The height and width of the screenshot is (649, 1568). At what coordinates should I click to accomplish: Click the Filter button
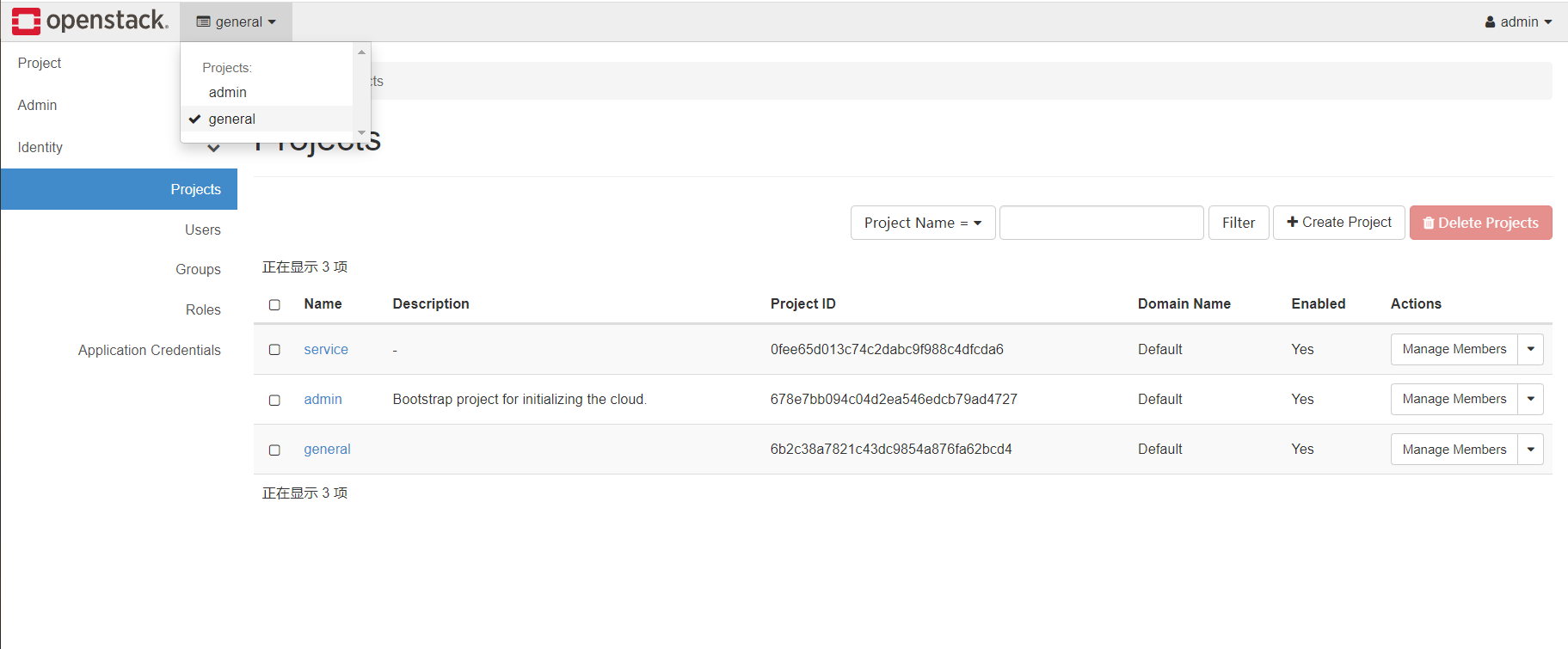1239,223
